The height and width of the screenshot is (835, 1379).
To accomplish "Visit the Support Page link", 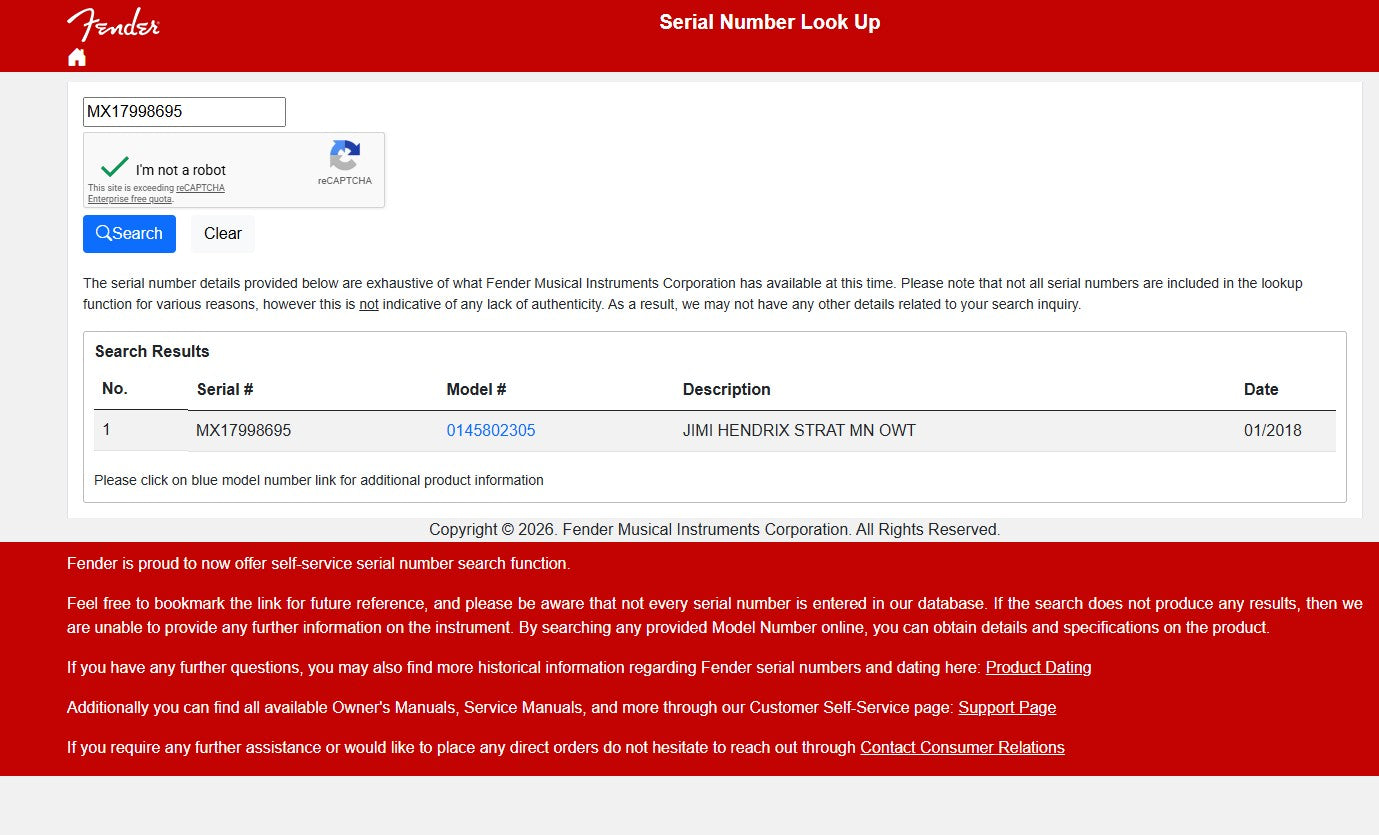I will coord(1007,707).
